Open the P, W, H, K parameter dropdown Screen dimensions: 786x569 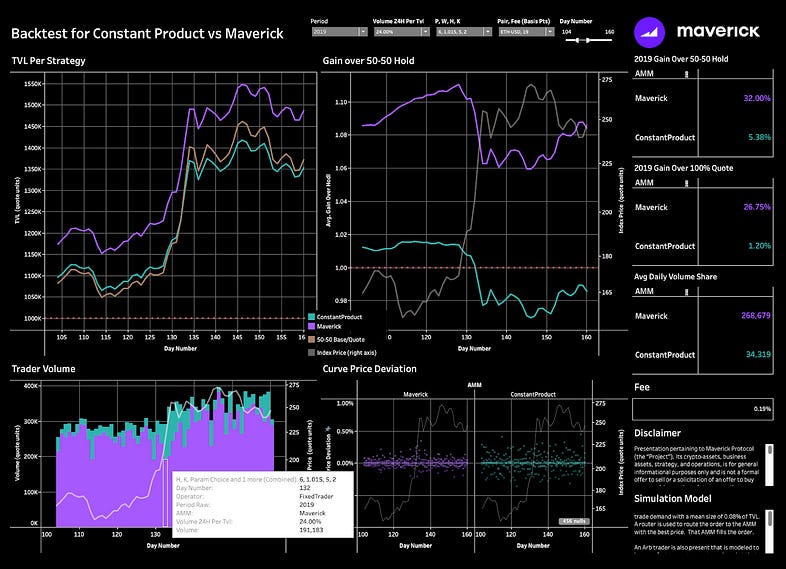tap(464, 32)
